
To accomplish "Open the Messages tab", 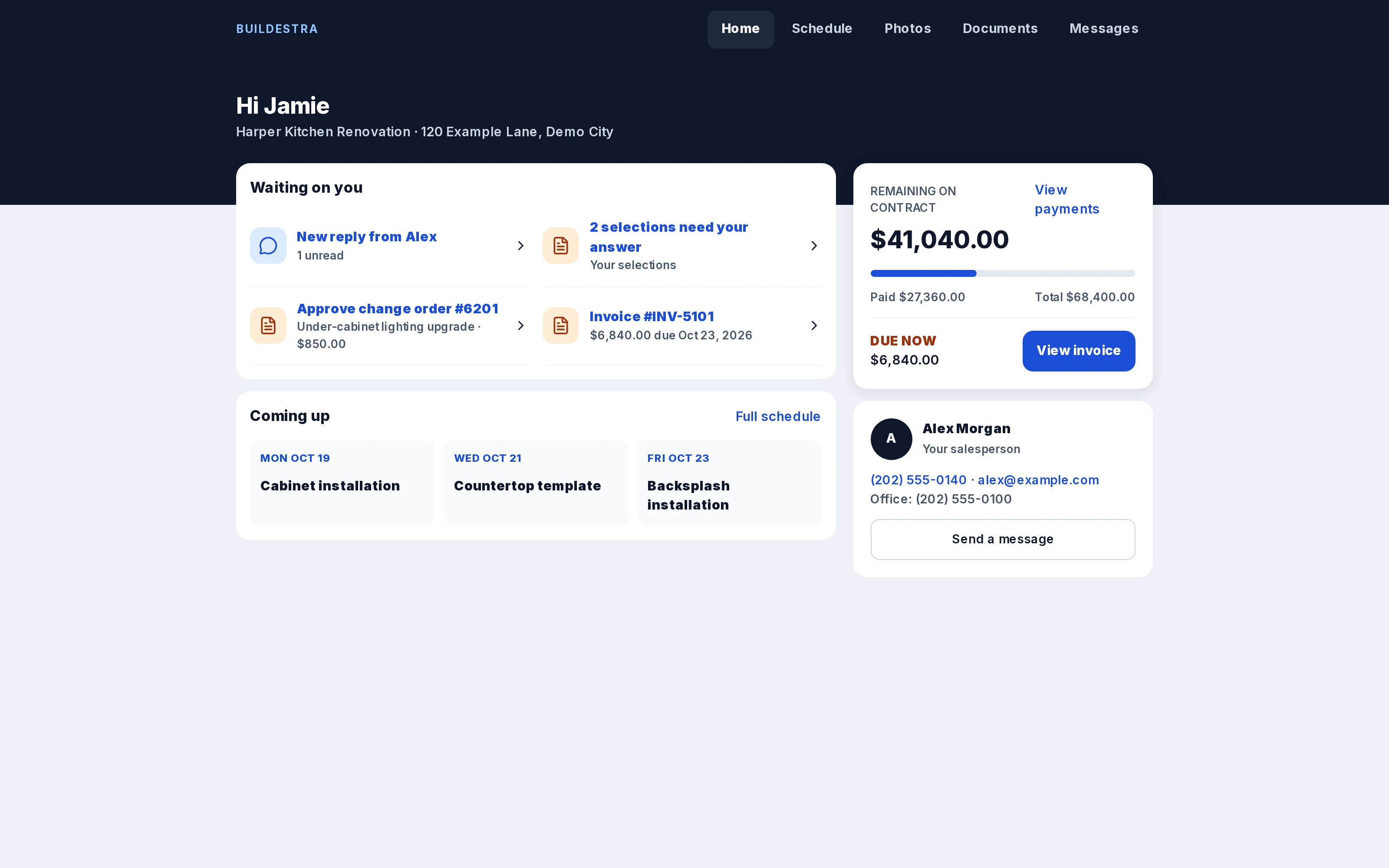I will [x=1104, y=29].
